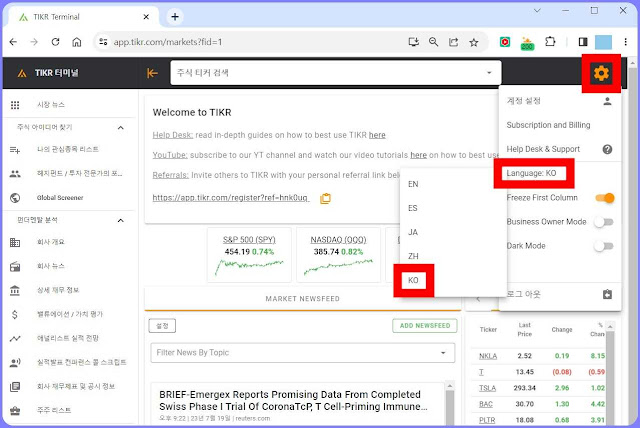Viewport: 640px width, 428px height.
Task: Open the settings gear menu
Action: click(601, 73)
